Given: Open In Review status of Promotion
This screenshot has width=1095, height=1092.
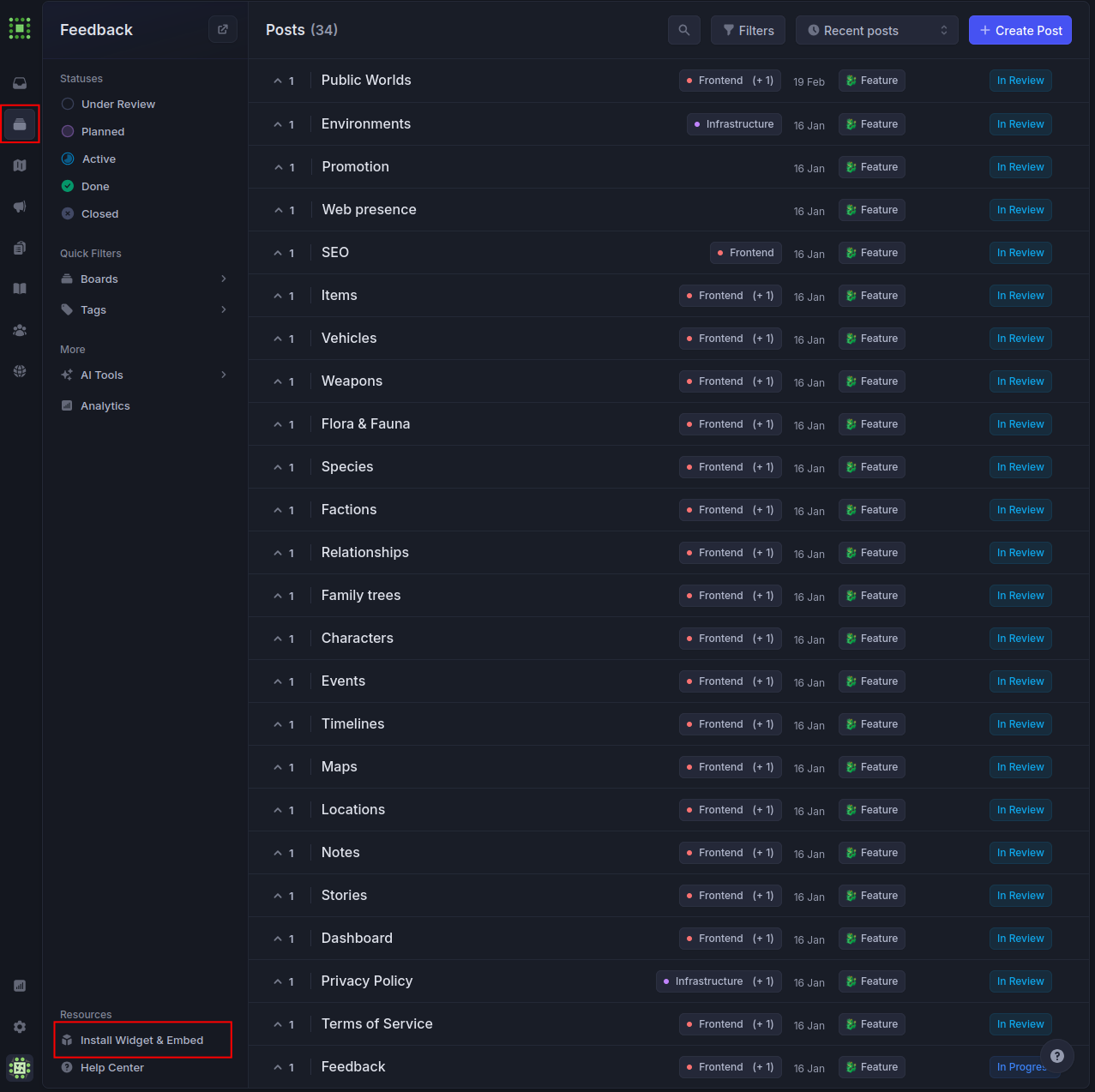Looking at the screenshot, I should pyautogui.click(x=1020, y=167).
